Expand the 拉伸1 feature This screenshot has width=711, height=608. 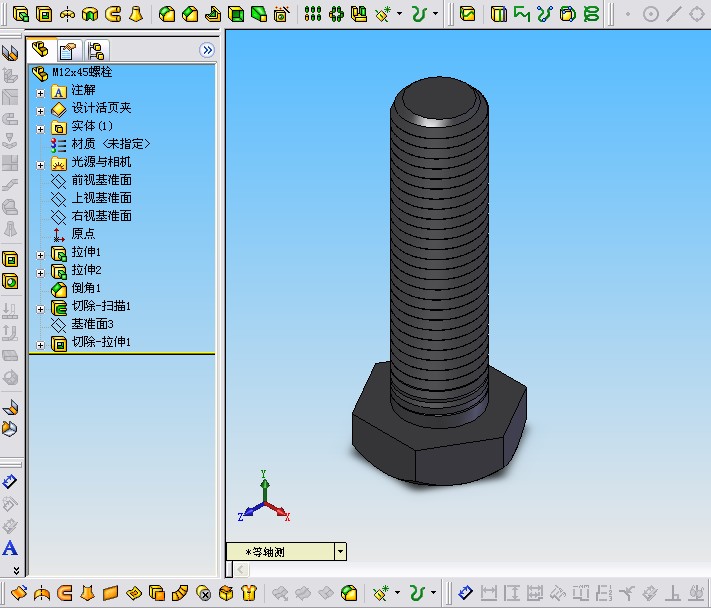tap(40, 255)
